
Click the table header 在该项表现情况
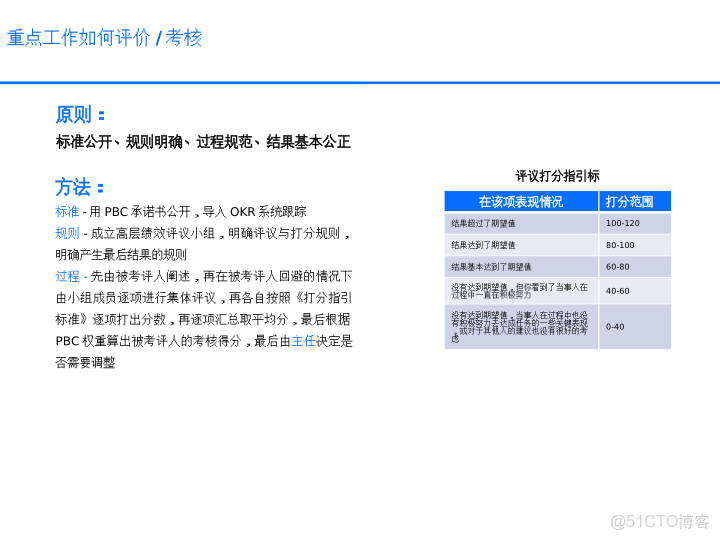pyautogui.click(x=521, y=201)
